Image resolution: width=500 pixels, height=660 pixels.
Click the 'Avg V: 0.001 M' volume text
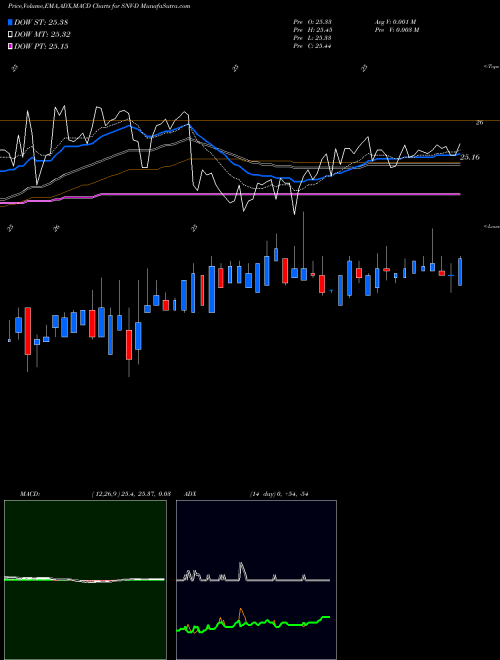(x=395, y=22)
